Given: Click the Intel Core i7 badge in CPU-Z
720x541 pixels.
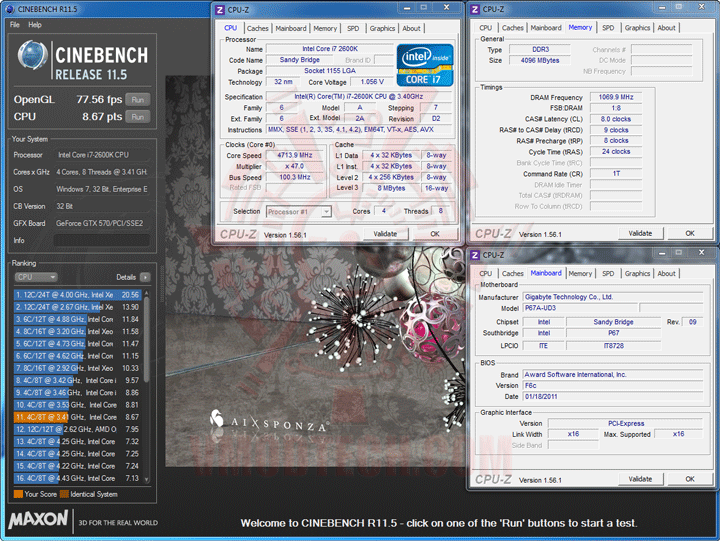Looking at the screenshot, I should 425,65.
